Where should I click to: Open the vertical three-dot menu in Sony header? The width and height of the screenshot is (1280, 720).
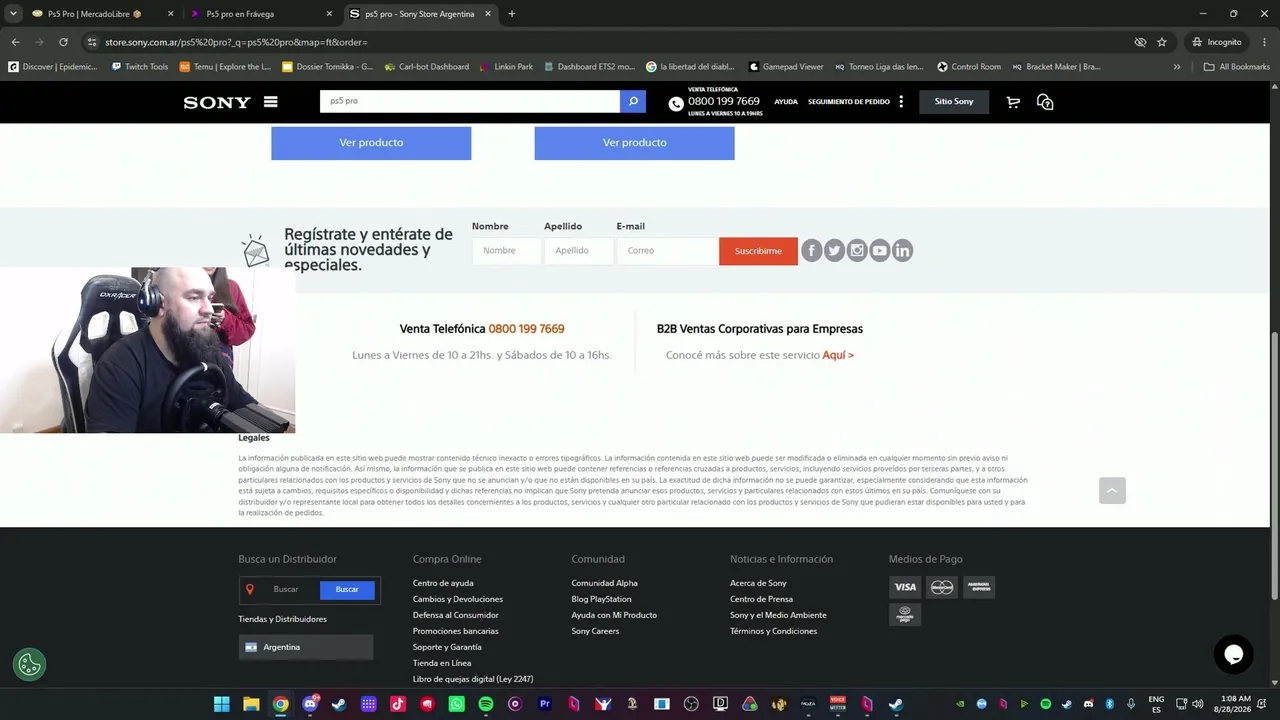tap(901, 102)
